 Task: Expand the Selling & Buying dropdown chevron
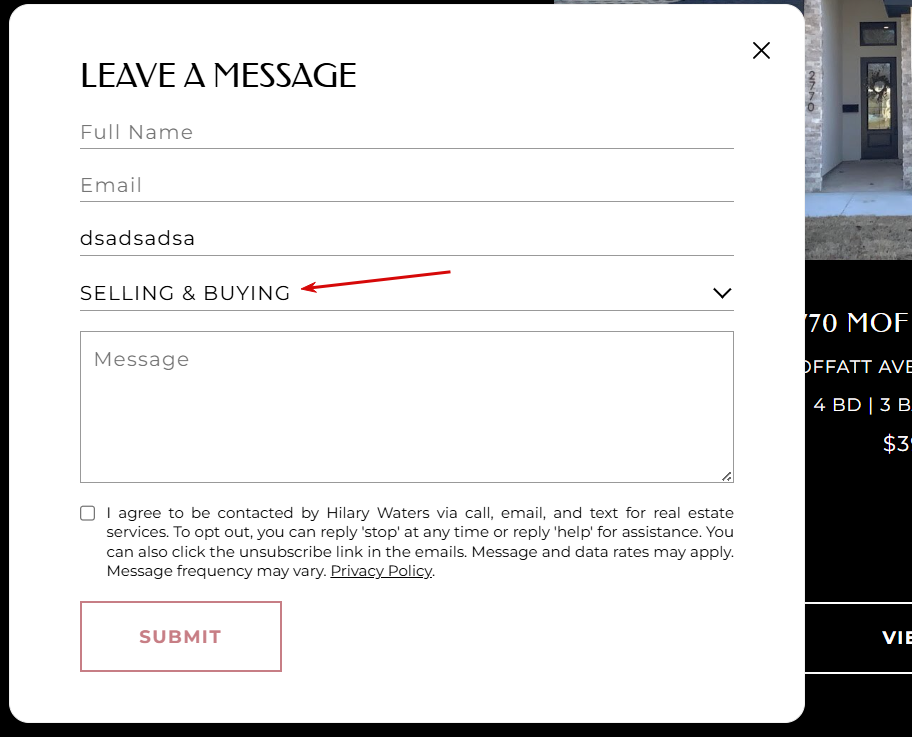pyautogui.click(x=722, y=293)
